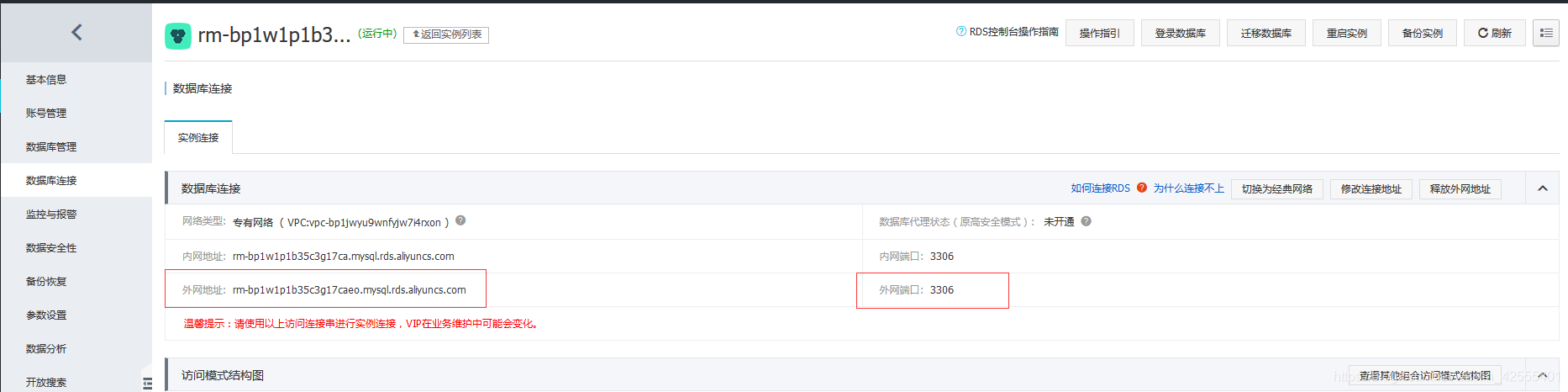This screenshot has height=392, width=1568.
Task: Click the 访问模式结构图 section title
Action: [223, 375]
